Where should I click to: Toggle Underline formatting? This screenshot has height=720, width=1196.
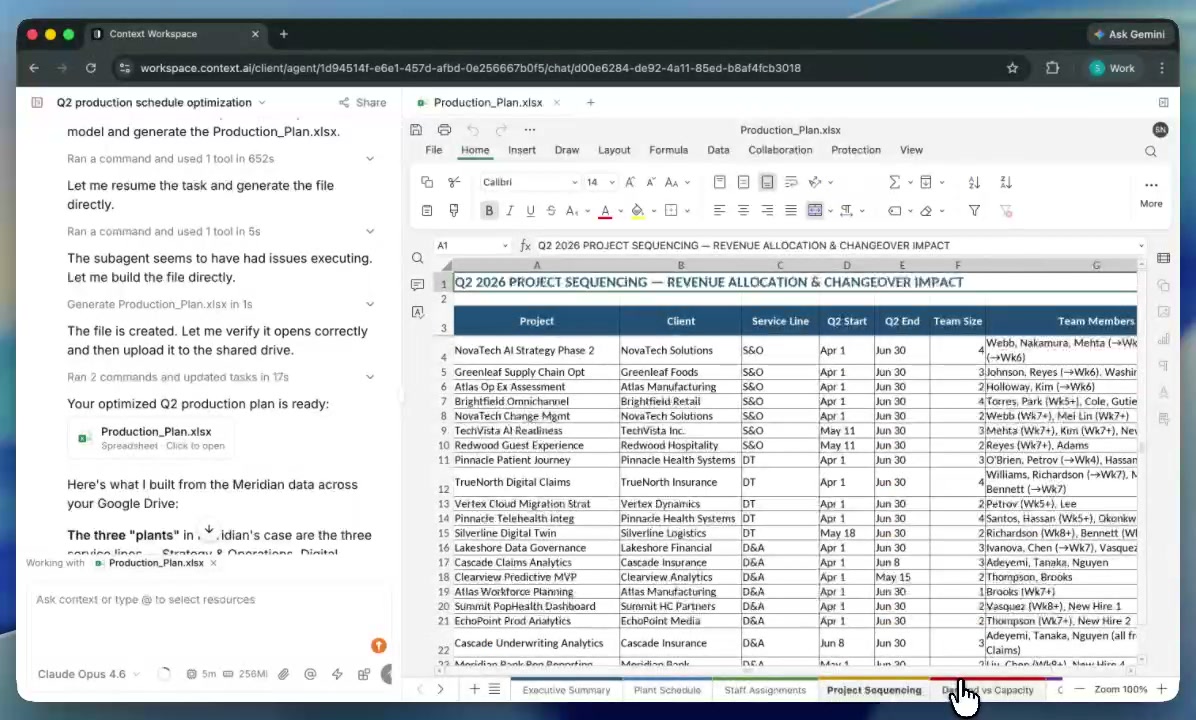coord(530,211)
